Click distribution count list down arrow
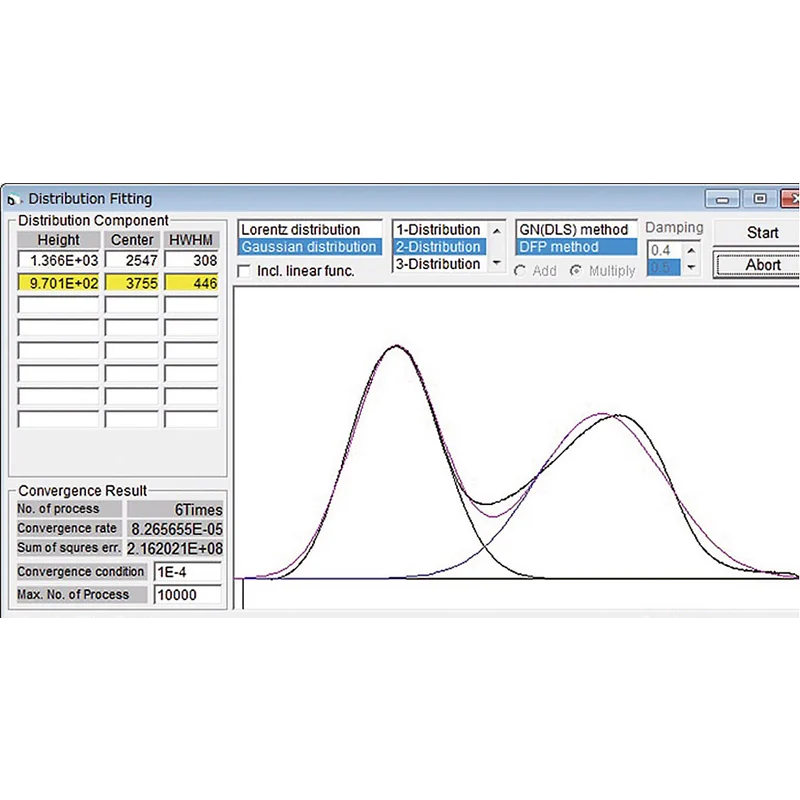Screen dimensions: 800x800 496,263
